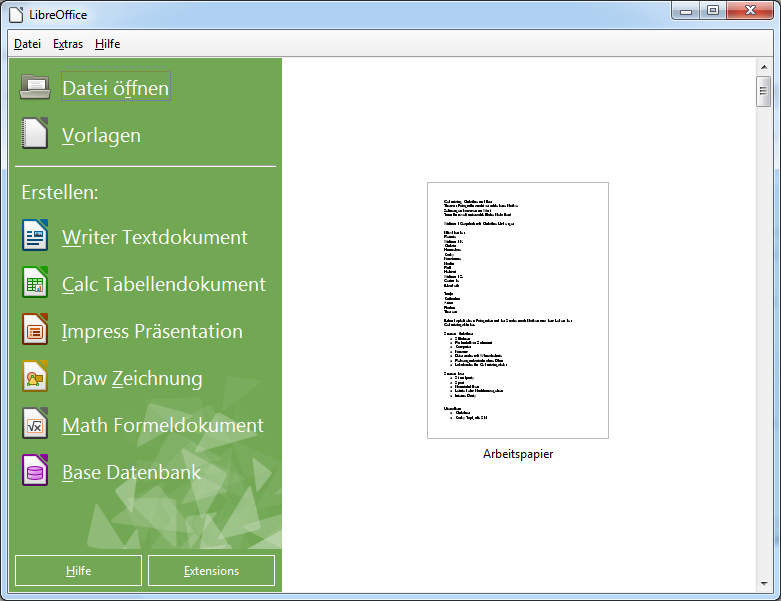
Task: Click the scrollbar up arrow
Action: coord(763,67)
